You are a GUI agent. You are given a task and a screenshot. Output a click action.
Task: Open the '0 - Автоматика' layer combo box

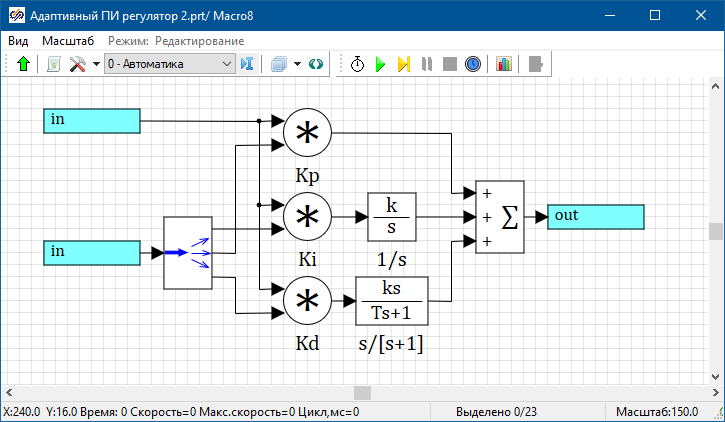tap(168, 64)
